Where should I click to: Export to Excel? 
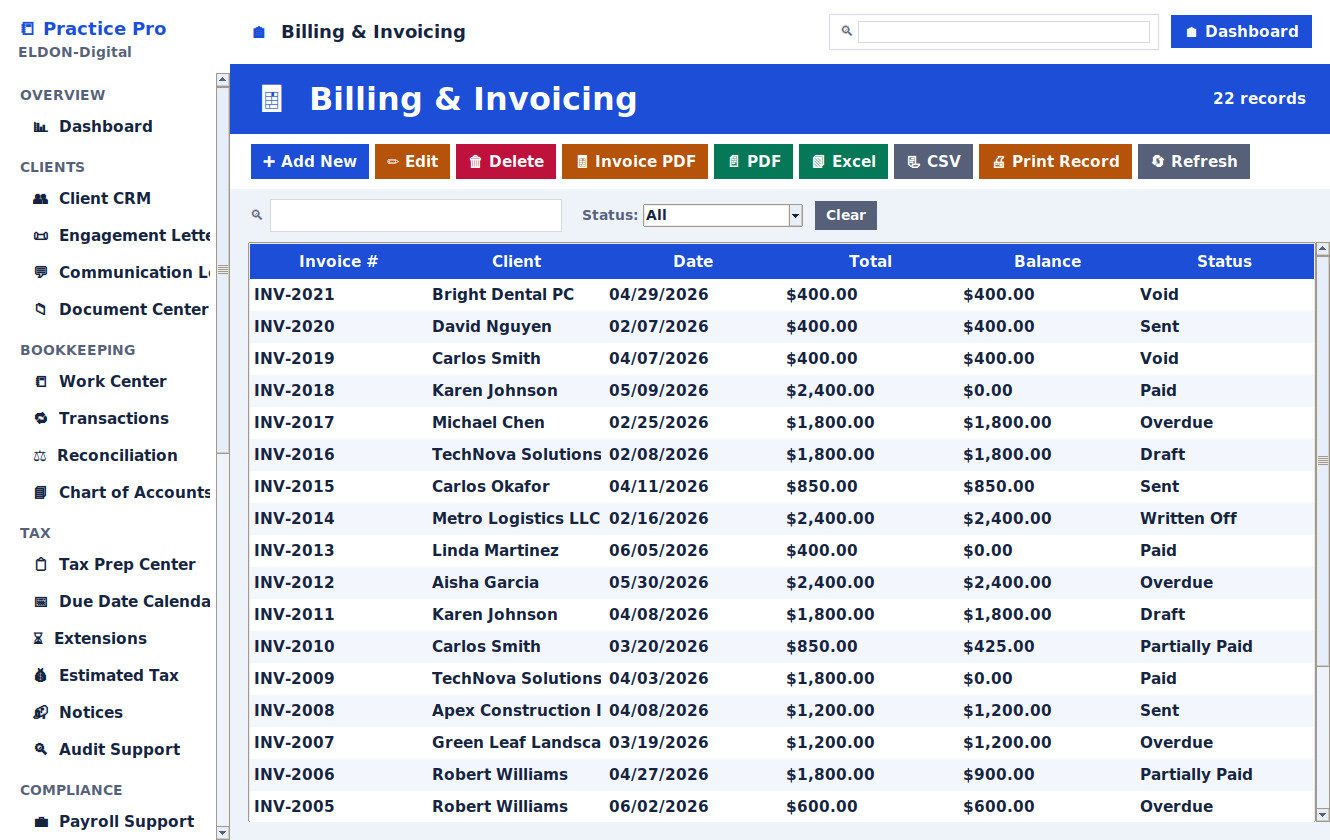point(843,162)
